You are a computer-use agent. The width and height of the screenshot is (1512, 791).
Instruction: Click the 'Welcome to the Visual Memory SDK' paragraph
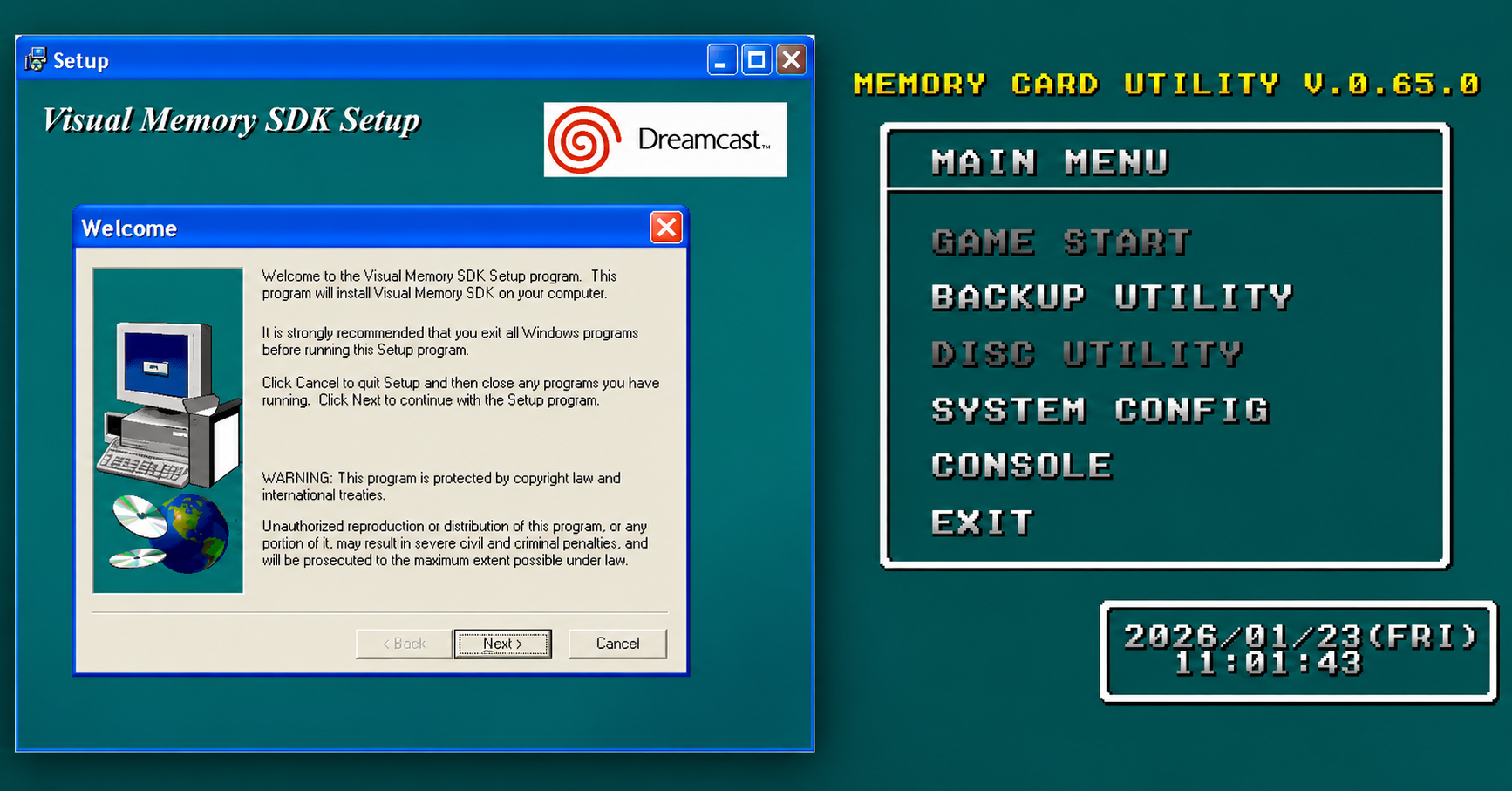439,284
